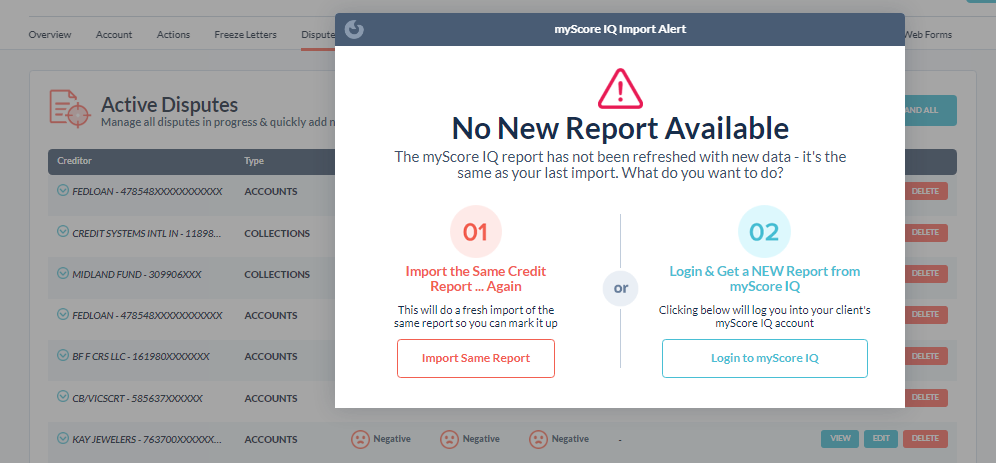Viewport: 996px width, 463px height.
Task: Expand the CB/VICSCRT dispute row
Action: coord(63,398)
